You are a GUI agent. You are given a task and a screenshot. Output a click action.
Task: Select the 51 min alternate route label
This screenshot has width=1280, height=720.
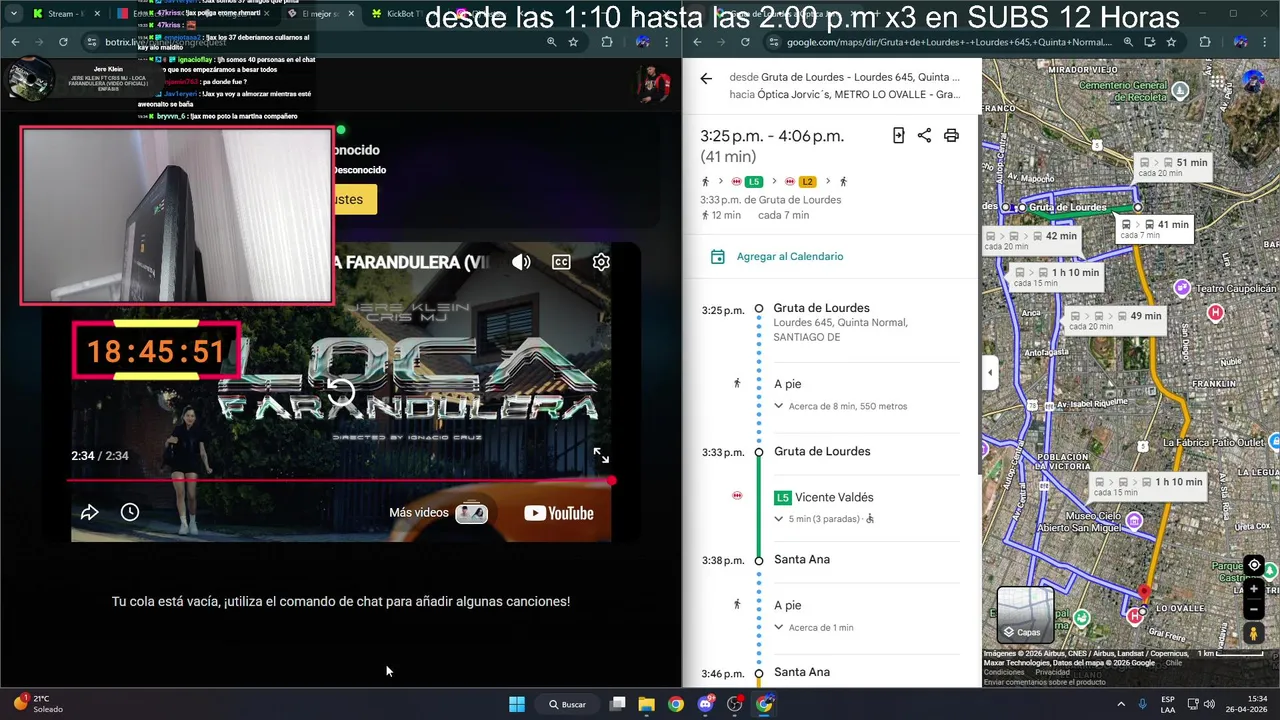click(x=1175, y=167)
